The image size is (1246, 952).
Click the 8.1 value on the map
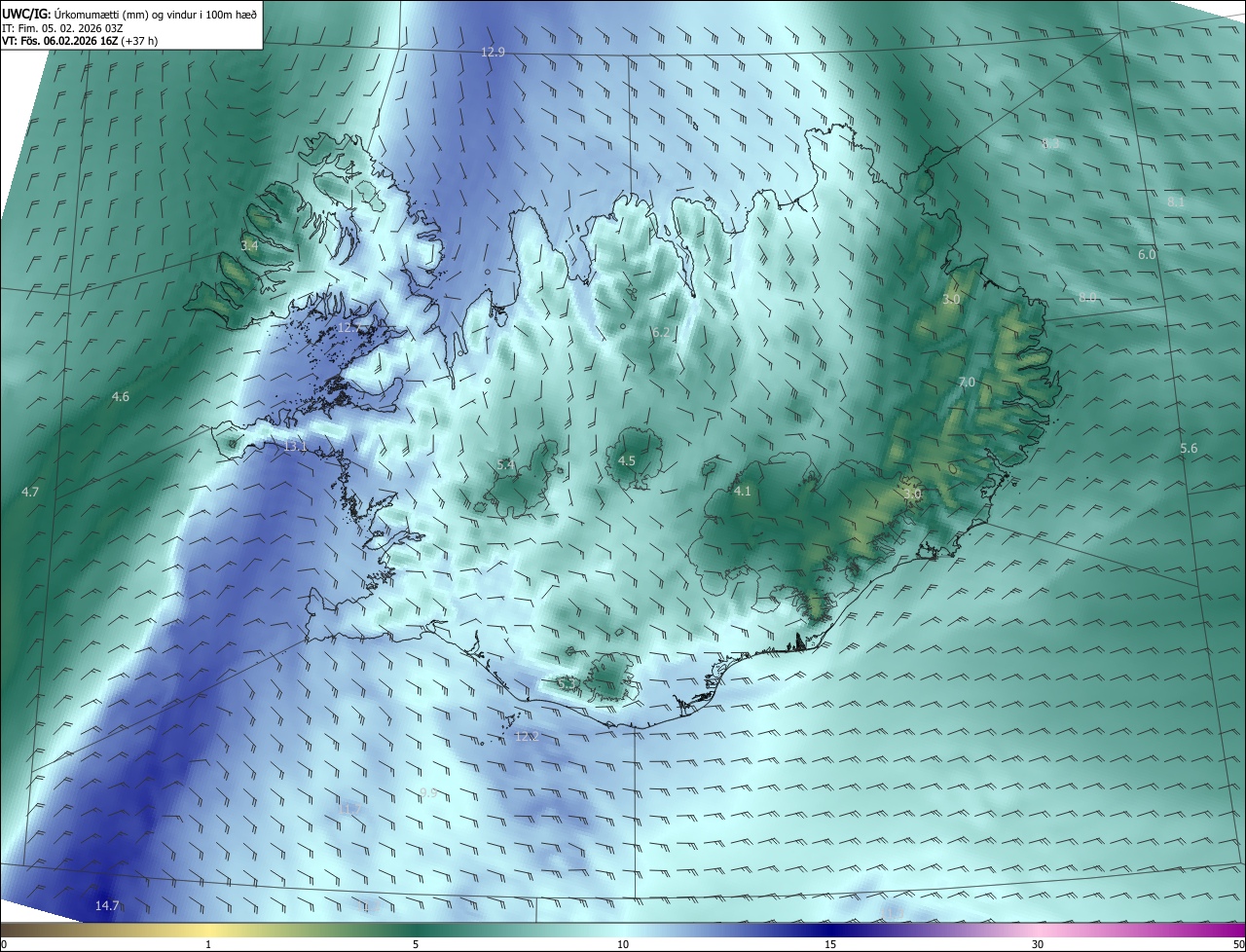1176,201
